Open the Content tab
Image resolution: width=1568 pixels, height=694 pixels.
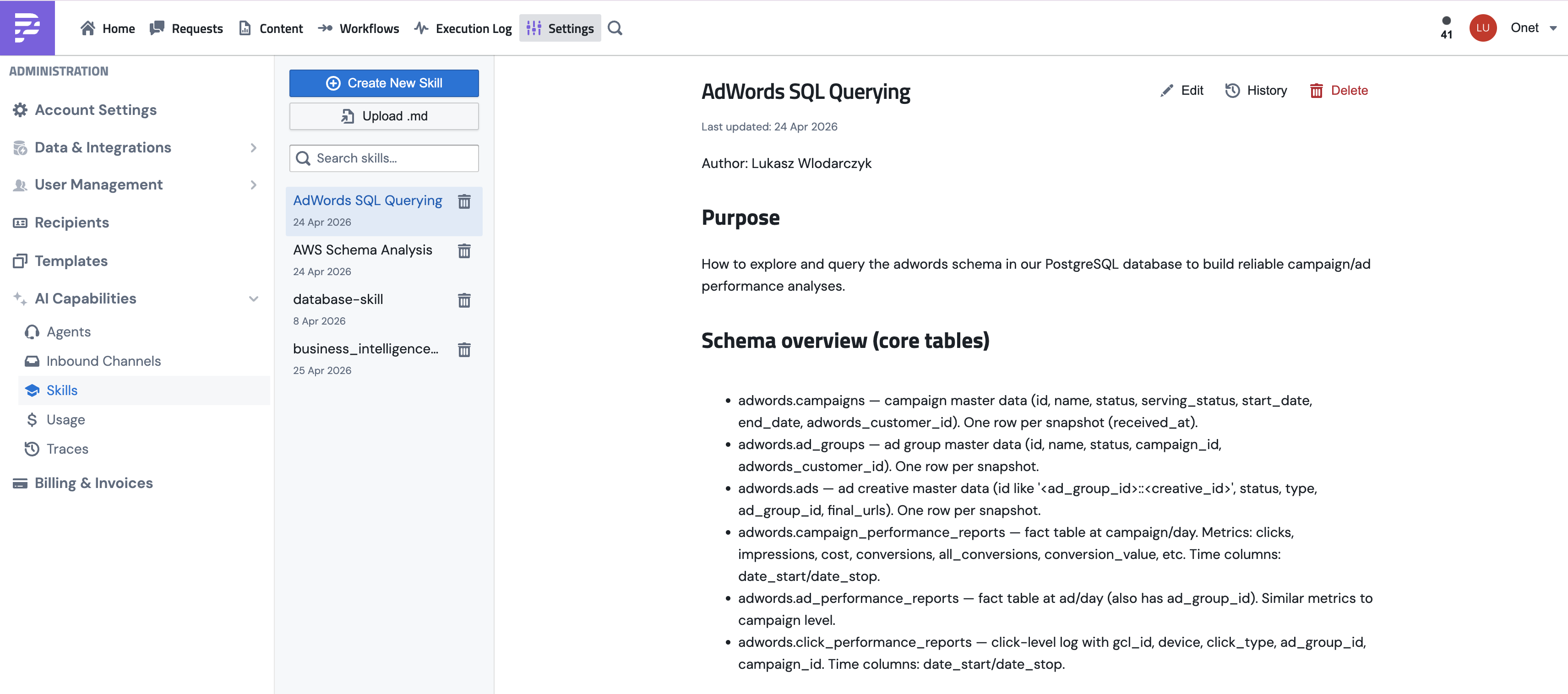click(271, 28)
